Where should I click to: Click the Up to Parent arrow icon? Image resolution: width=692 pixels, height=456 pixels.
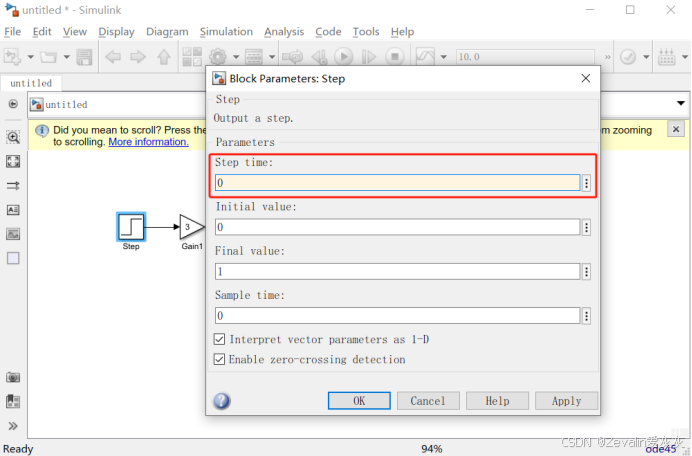point(164,57)
